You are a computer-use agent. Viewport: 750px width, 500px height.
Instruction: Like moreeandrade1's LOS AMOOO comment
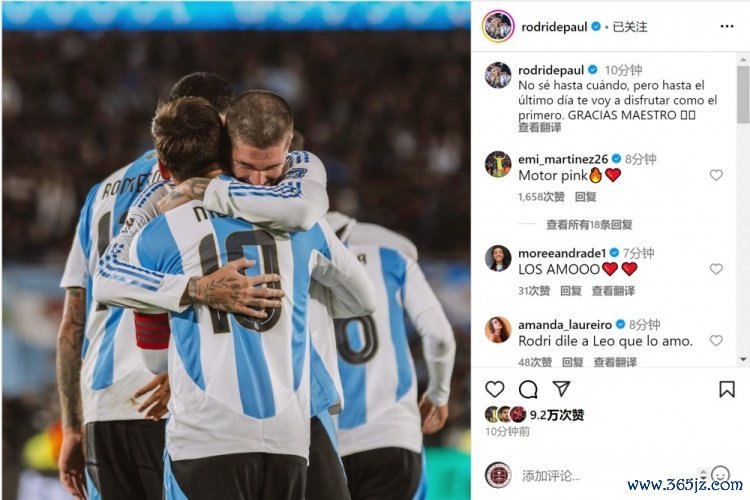tap(716, 269)
